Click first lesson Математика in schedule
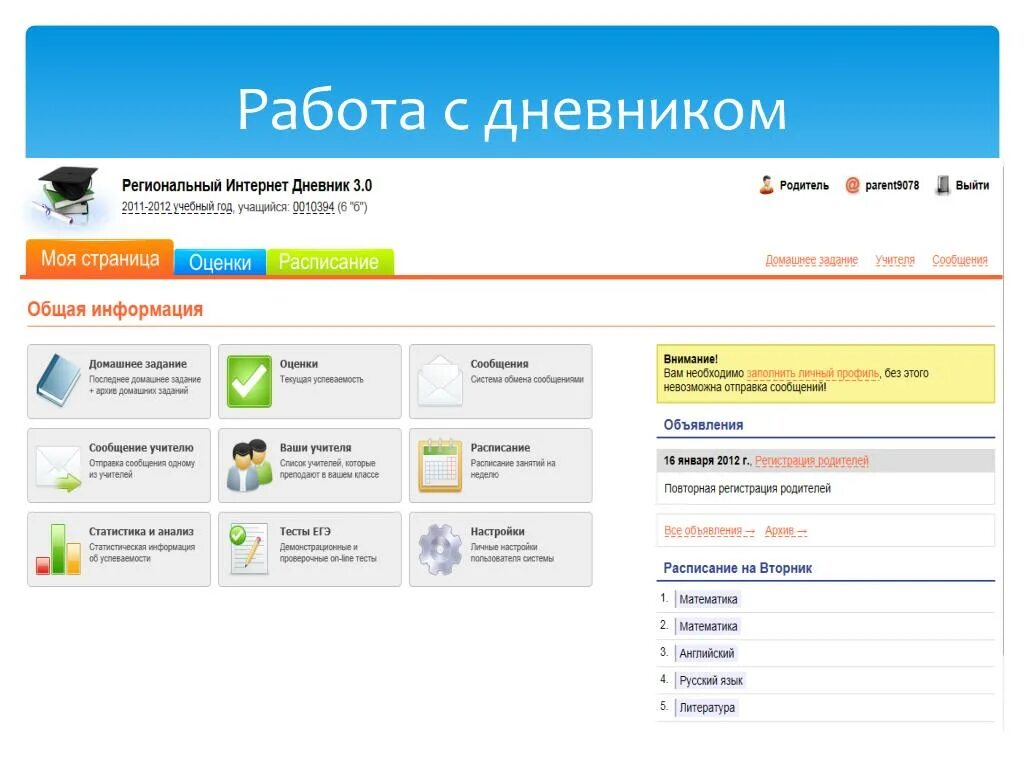This screenshot has width=1024, height=768. 708,599
